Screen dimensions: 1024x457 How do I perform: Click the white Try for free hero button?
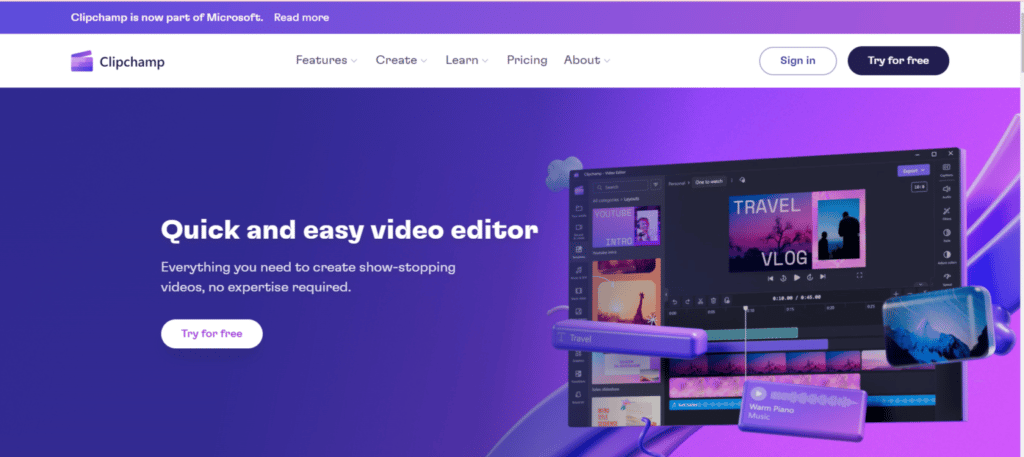[211, 334]
